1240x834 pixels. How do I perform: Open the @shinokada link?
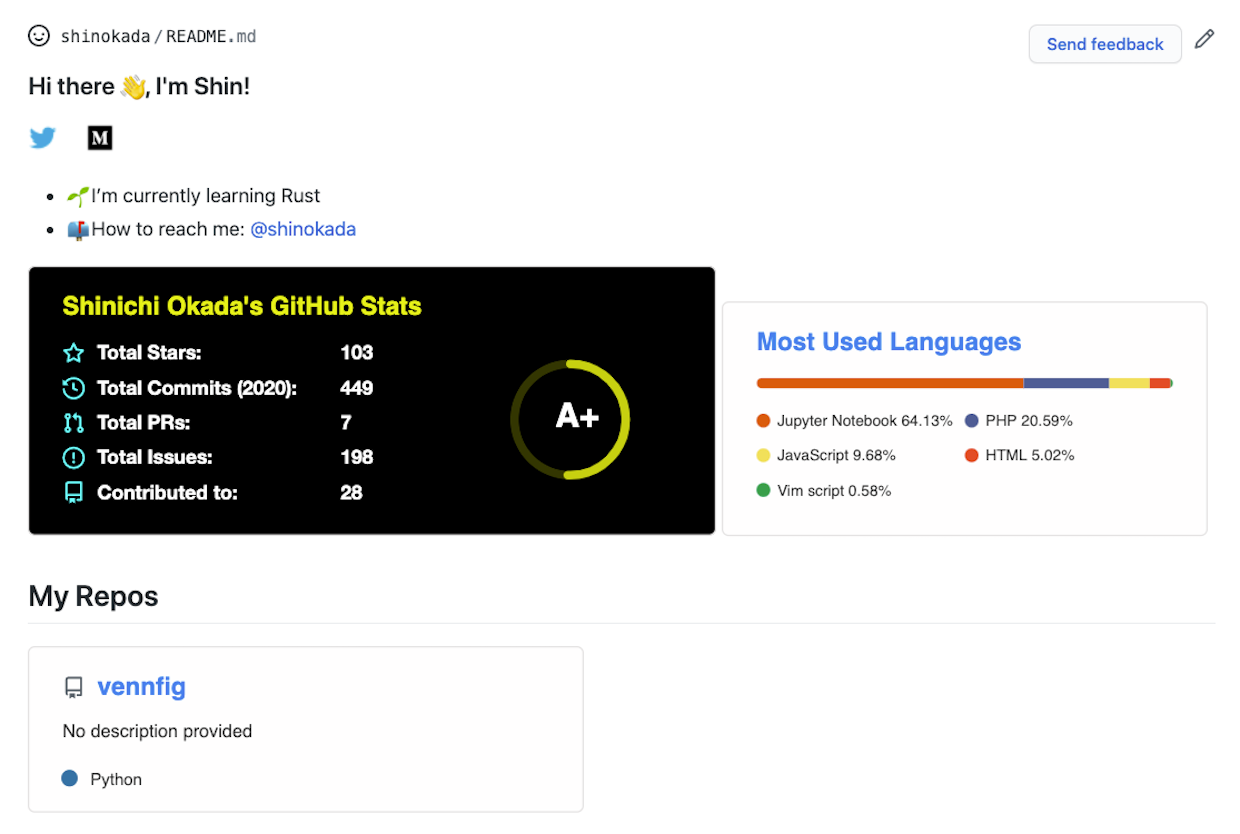tap(303, 229)
